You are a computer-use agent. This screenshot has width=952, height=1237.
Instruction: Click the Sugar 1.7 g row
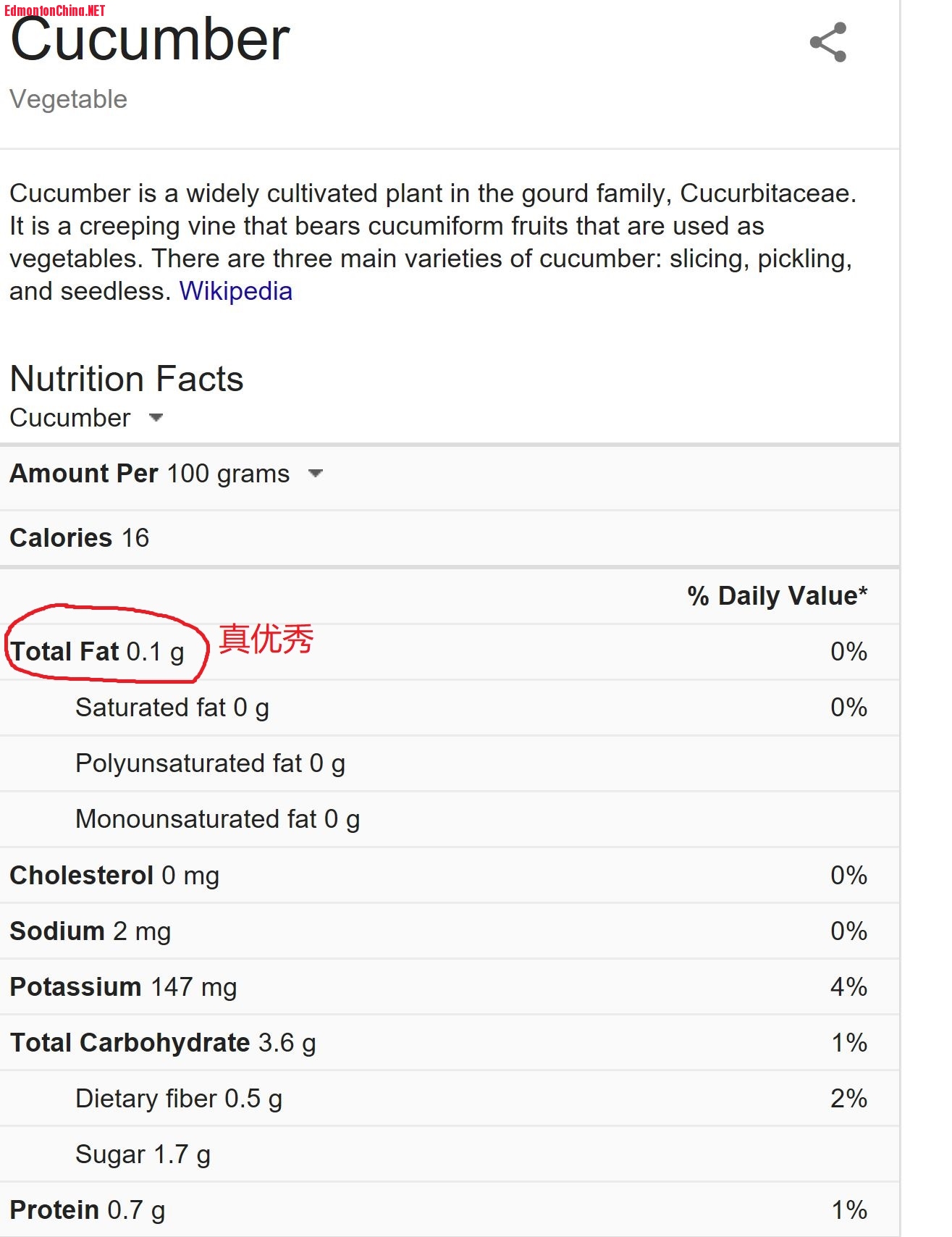click(450, 1154)
